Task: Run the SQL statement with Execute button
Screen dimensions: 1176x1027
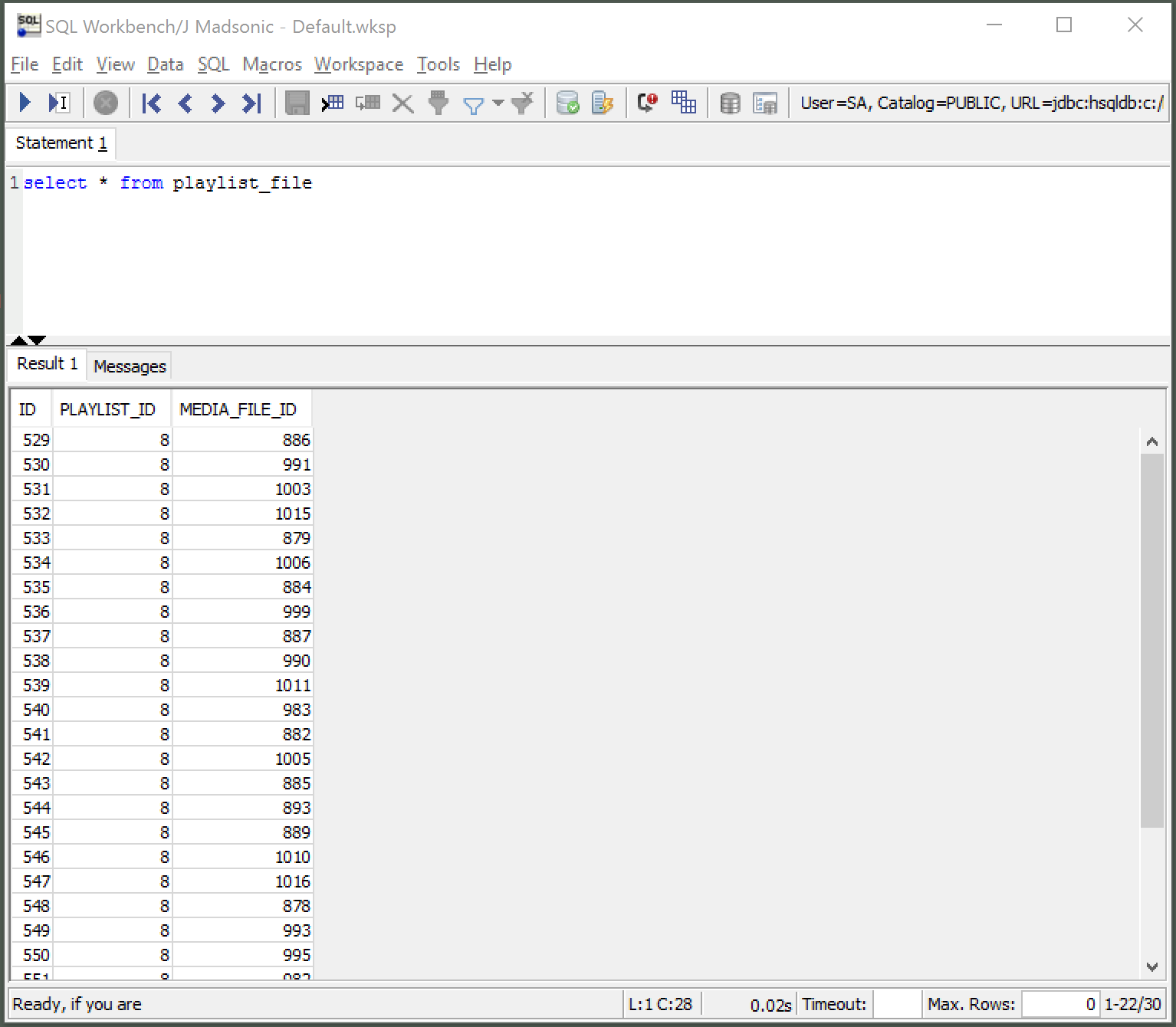Action: click(x=25, y=103)
